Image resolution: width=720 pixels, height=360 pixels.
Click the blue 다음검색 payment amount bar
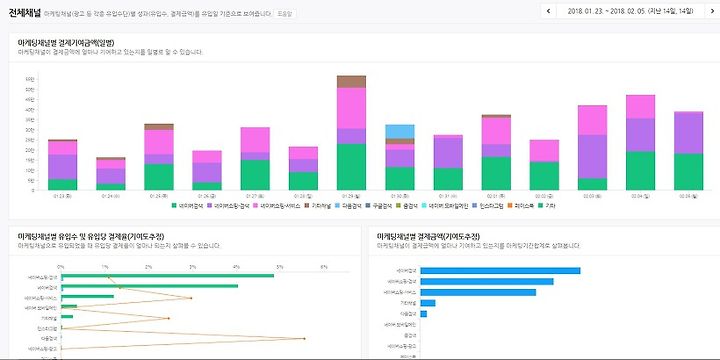coord(423,314)
